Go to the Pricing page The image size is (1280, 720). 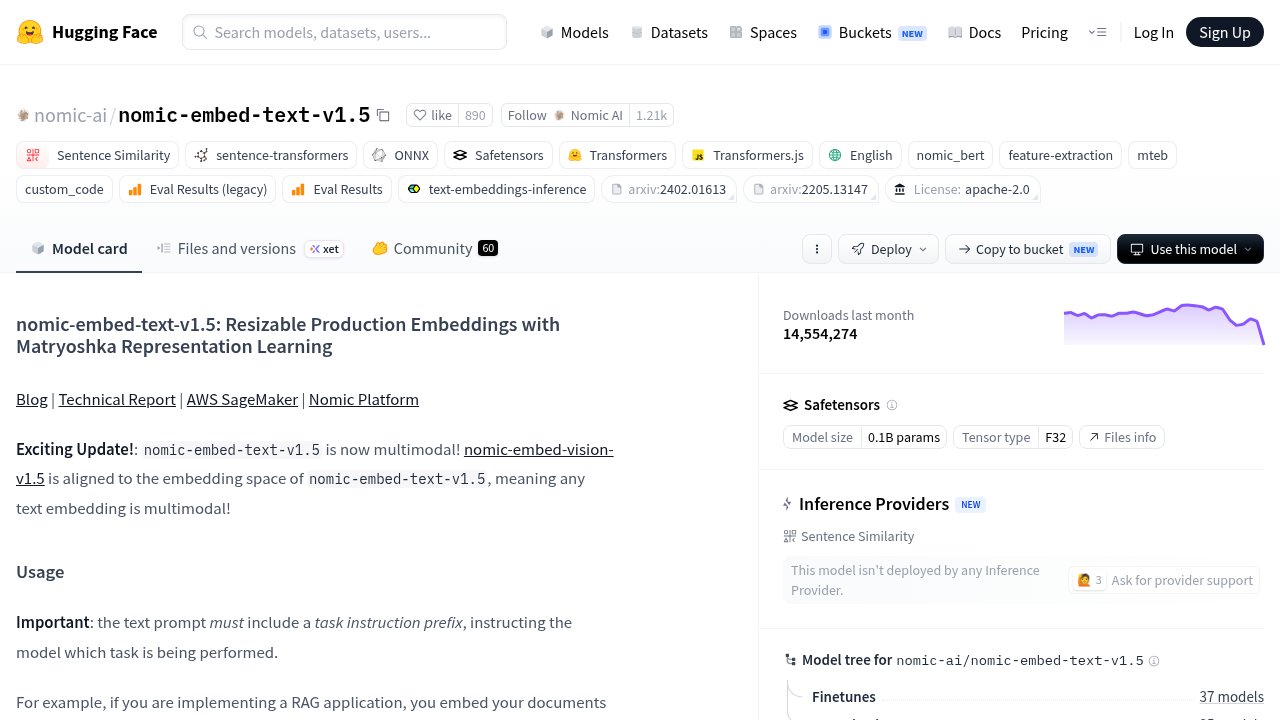pyautogui.click(x=1044, y=32)
